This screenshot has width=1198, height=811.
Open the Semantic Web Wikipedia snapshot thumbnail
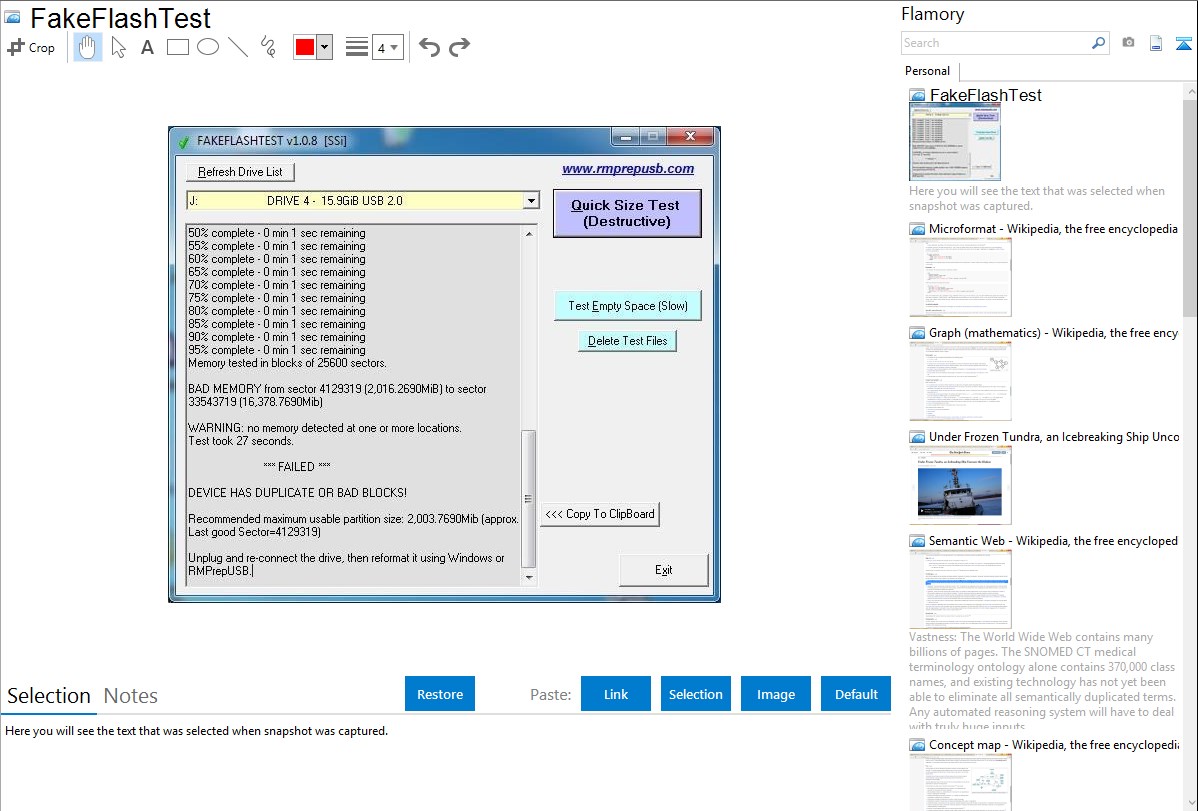coord(960,589)
